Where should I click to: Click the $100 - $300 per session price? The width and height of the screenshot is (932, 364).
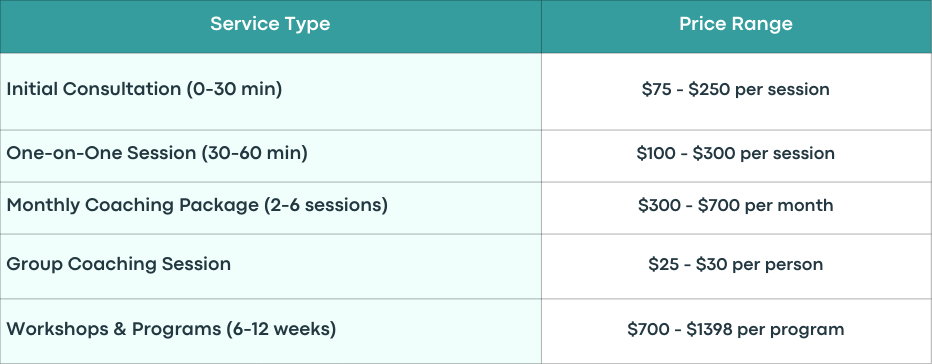[736, 153]
